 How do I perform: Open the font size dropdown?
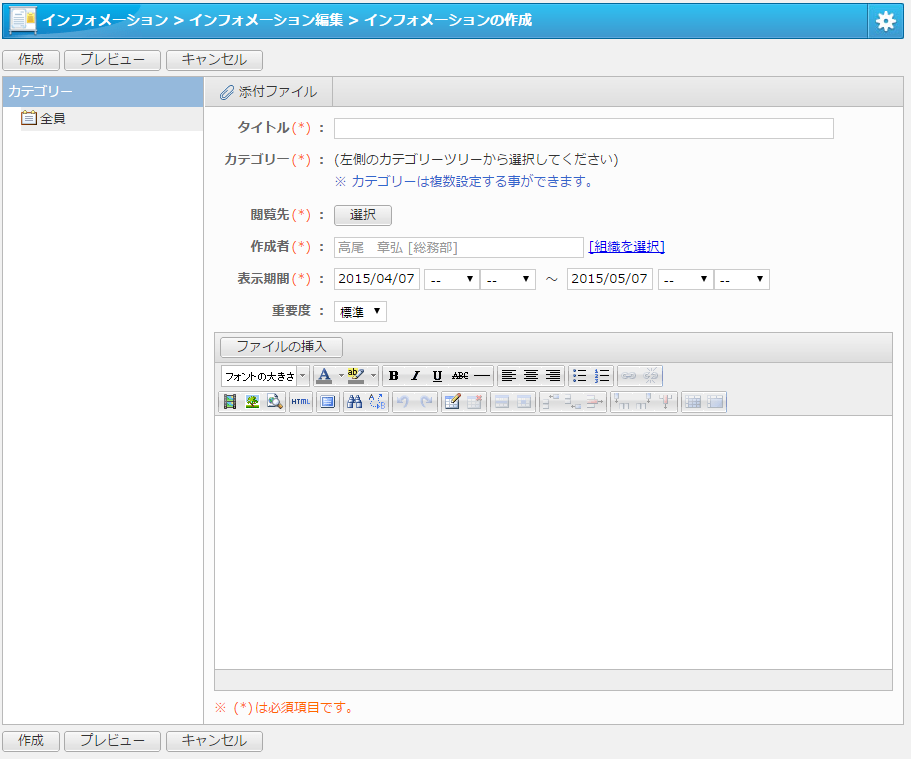click(x=265, y=376)
